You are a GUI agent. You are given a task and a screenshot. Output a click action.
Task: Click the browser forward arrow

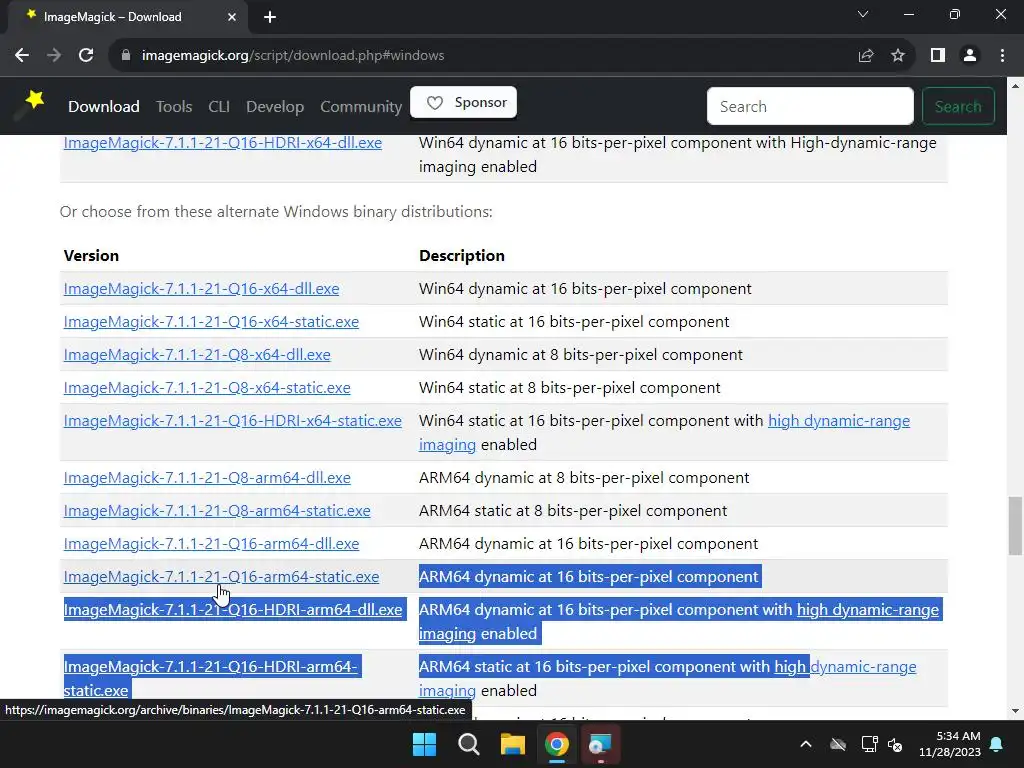54,56
